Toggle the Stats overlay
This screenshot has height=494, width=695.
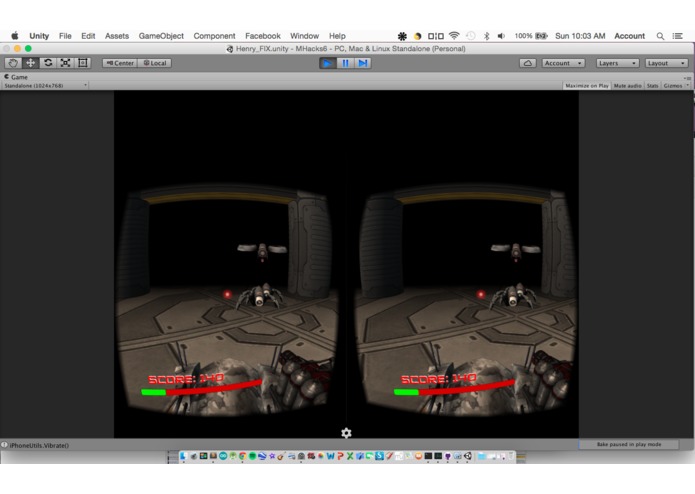652,86
